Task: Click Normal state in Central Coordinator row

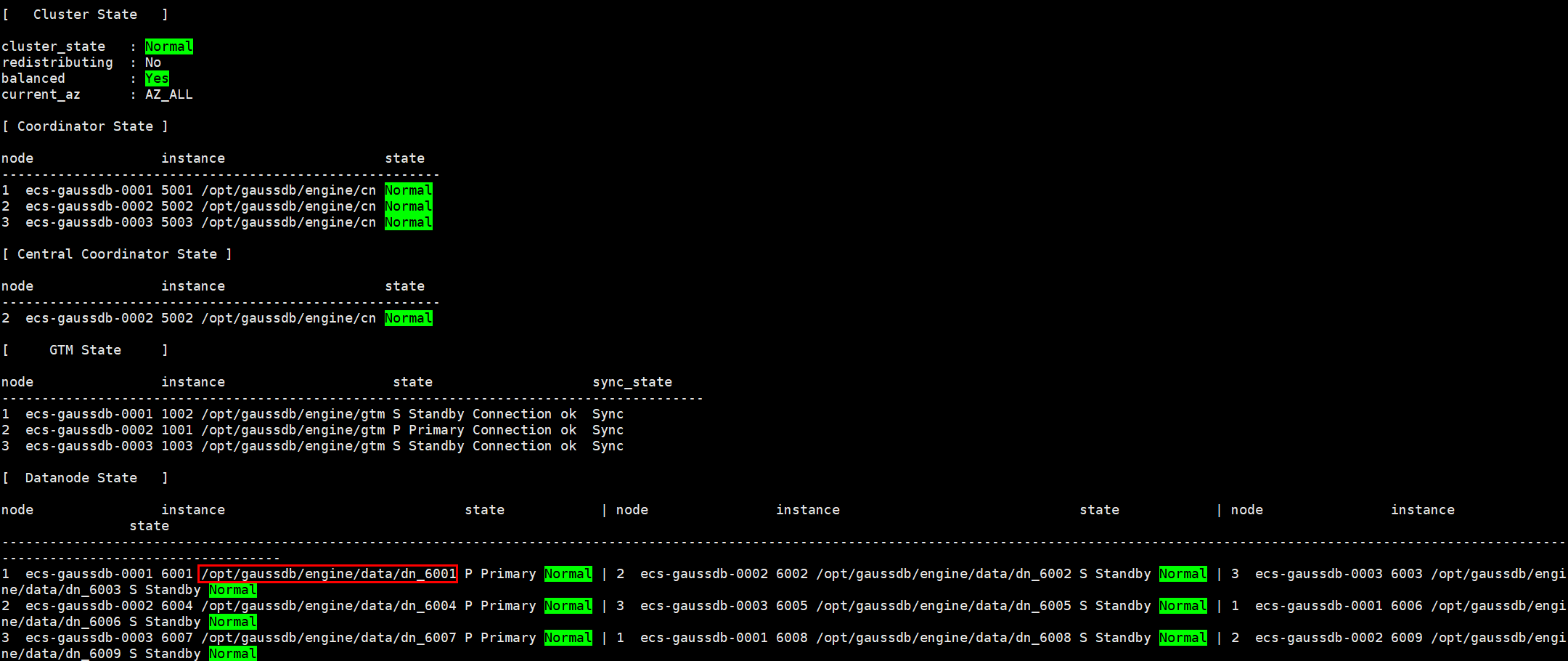Action: (x=409, y=318)
